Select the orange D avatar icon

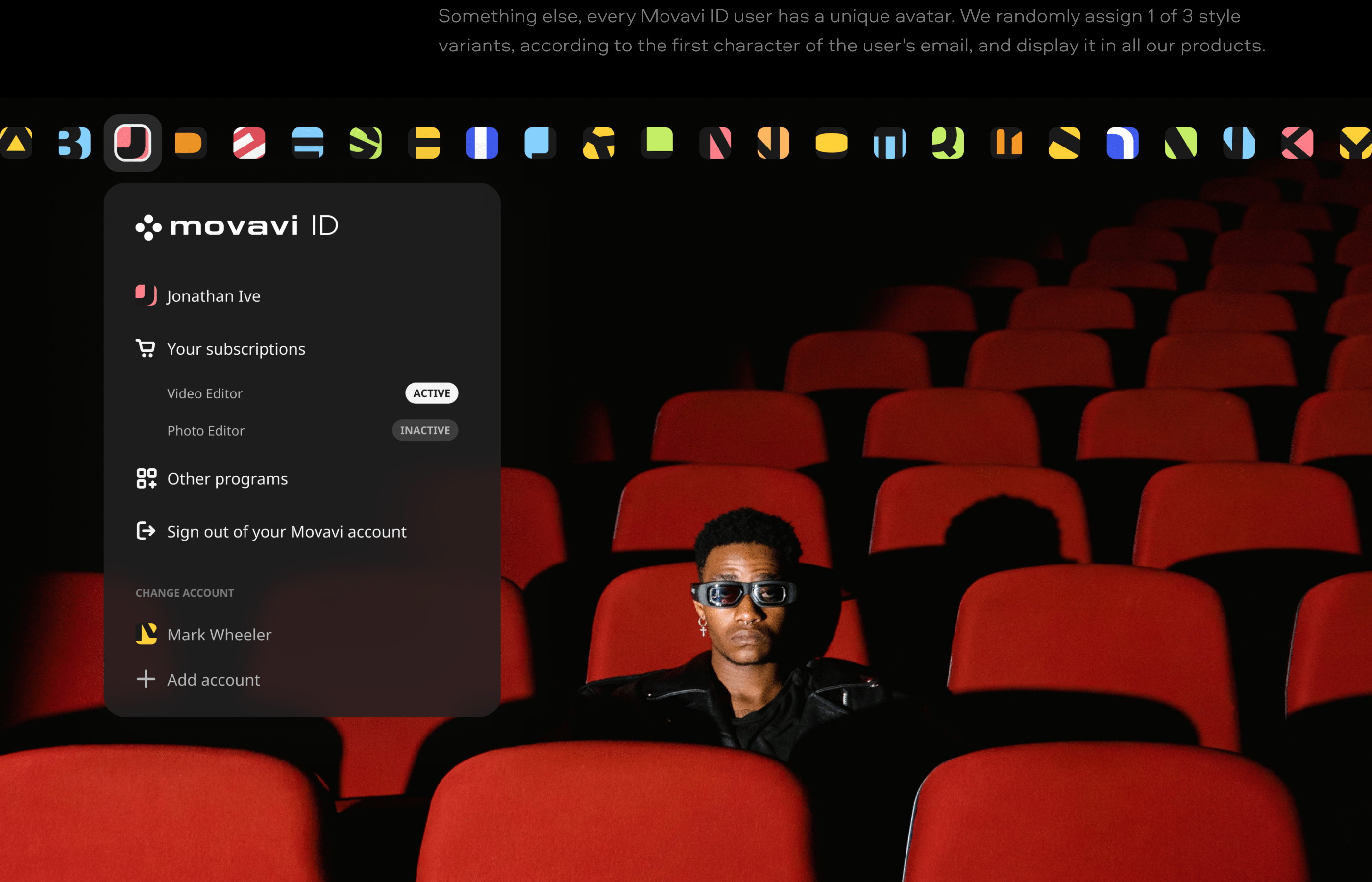[x=190, y=143]
